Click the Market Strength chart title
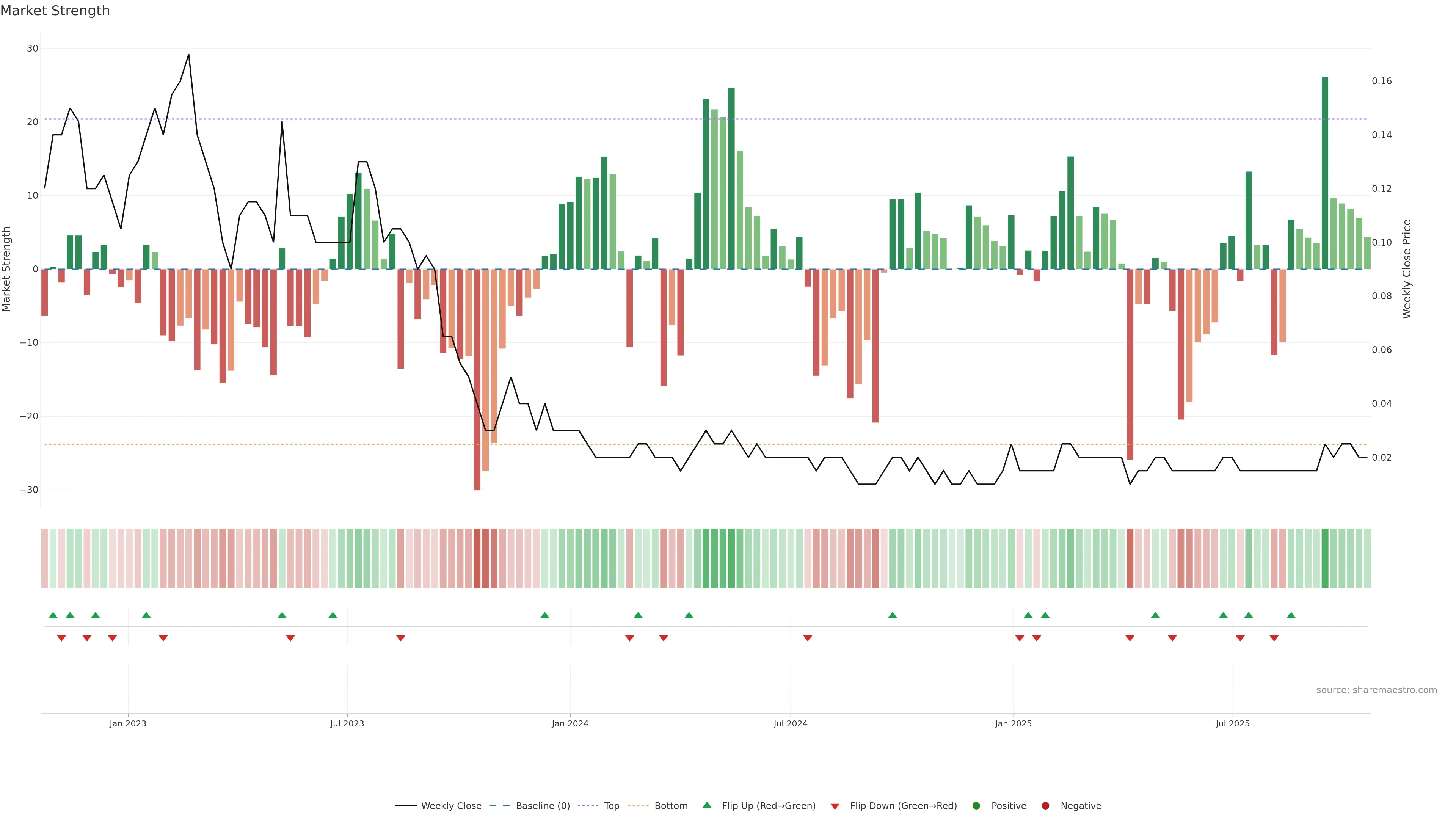 [55, 11]
